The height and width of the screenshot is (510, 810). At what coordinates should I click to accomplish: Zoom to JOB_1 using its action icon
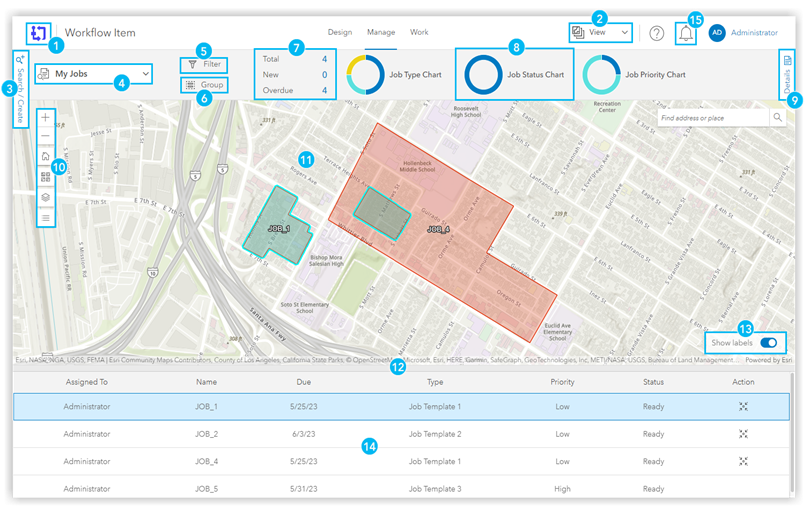coord(742,407)
